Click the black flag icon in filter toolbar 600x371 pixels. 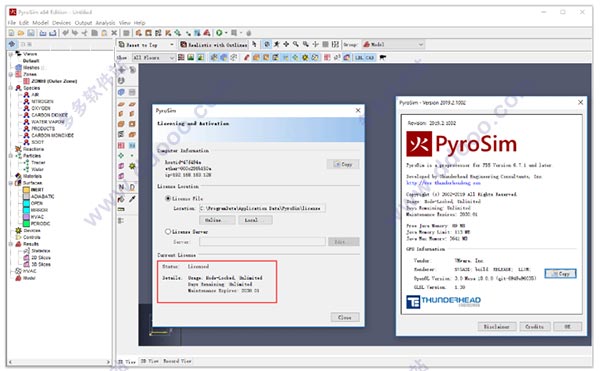tap(382, 57)
